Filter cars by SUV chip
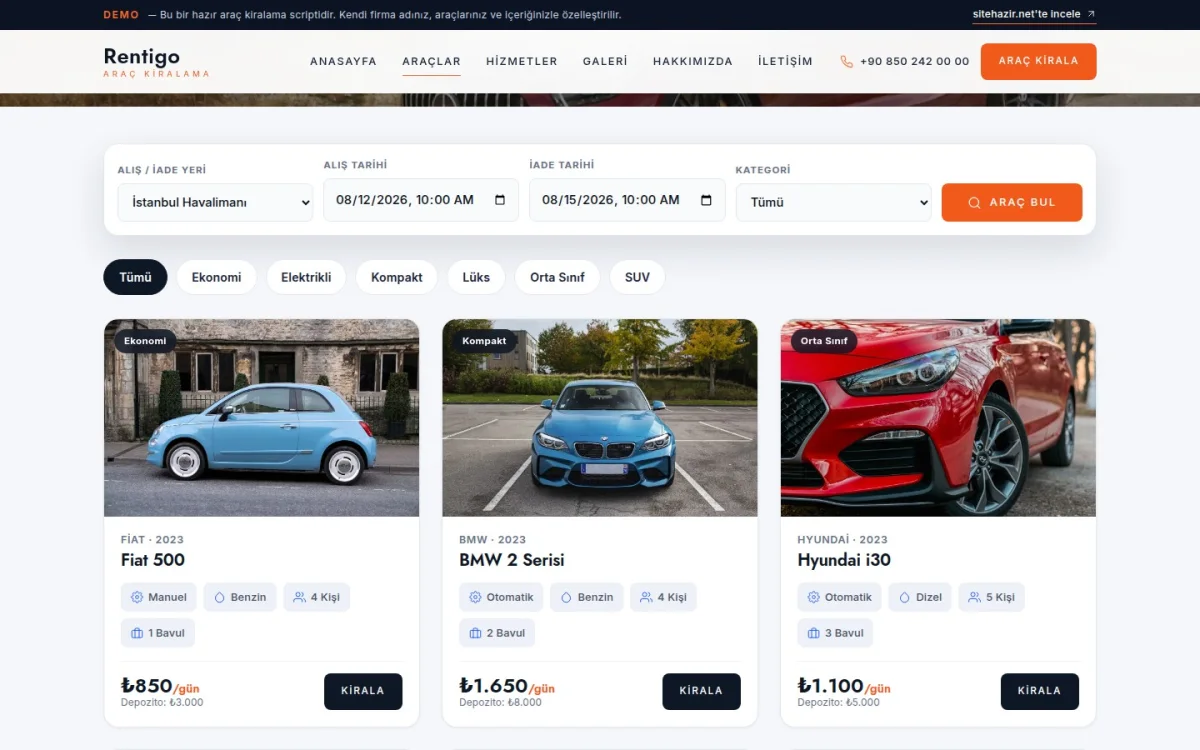 [x=637, y=277]
